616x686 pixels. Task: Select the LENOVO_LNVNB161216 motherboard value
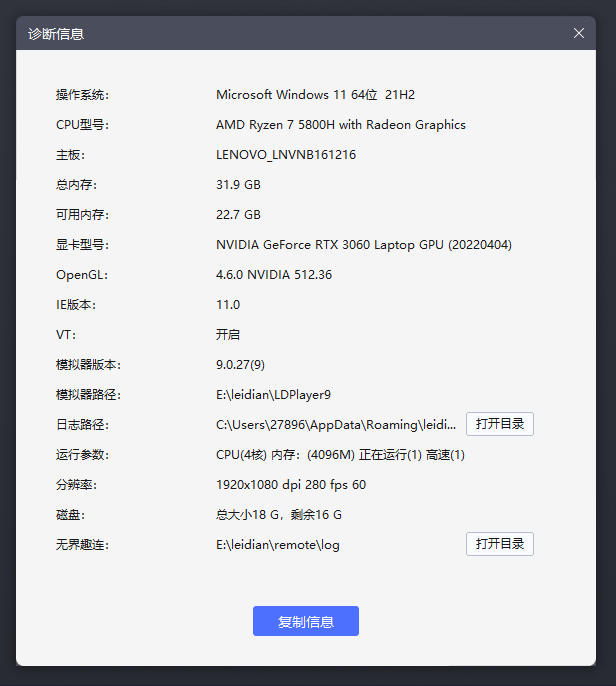coord(286,155)
